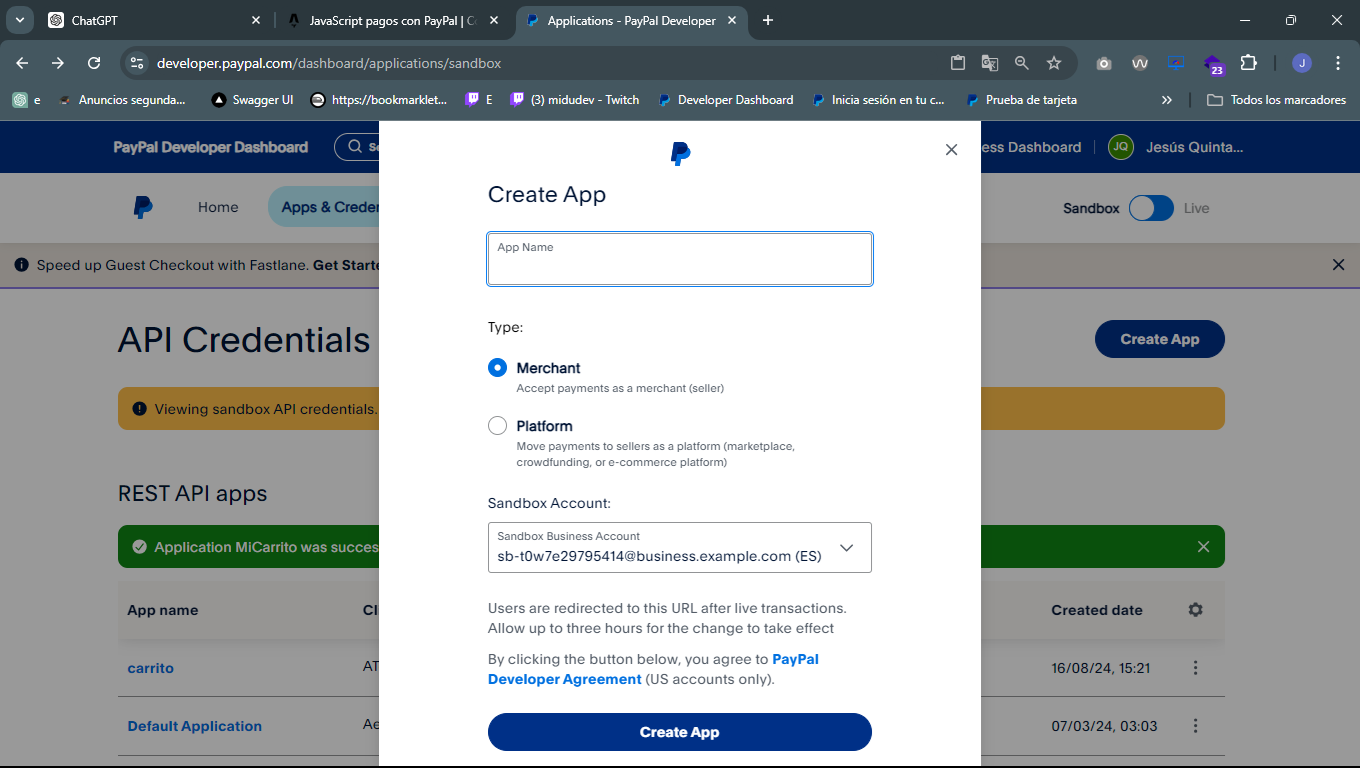Click the dashboard search box
The height and width of the screenshot is (768, 1360).
(357, 147)
